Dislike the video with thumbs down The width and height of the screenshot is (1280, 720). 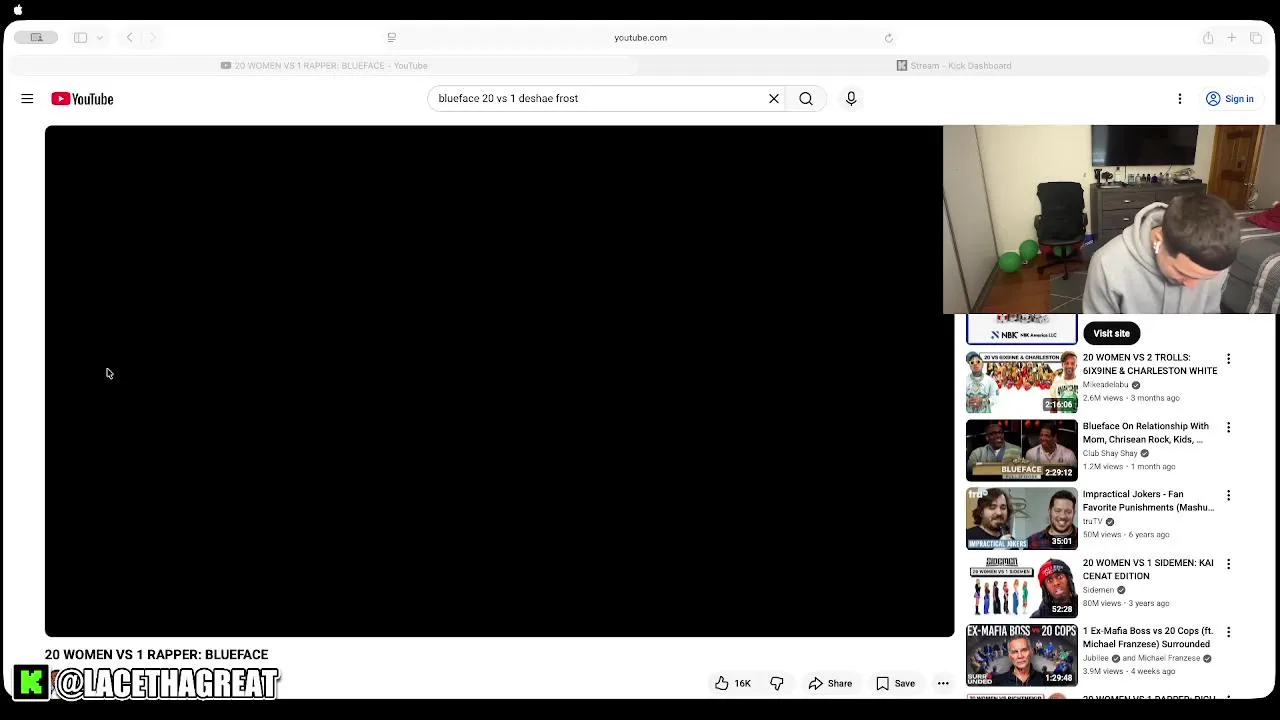777,684
